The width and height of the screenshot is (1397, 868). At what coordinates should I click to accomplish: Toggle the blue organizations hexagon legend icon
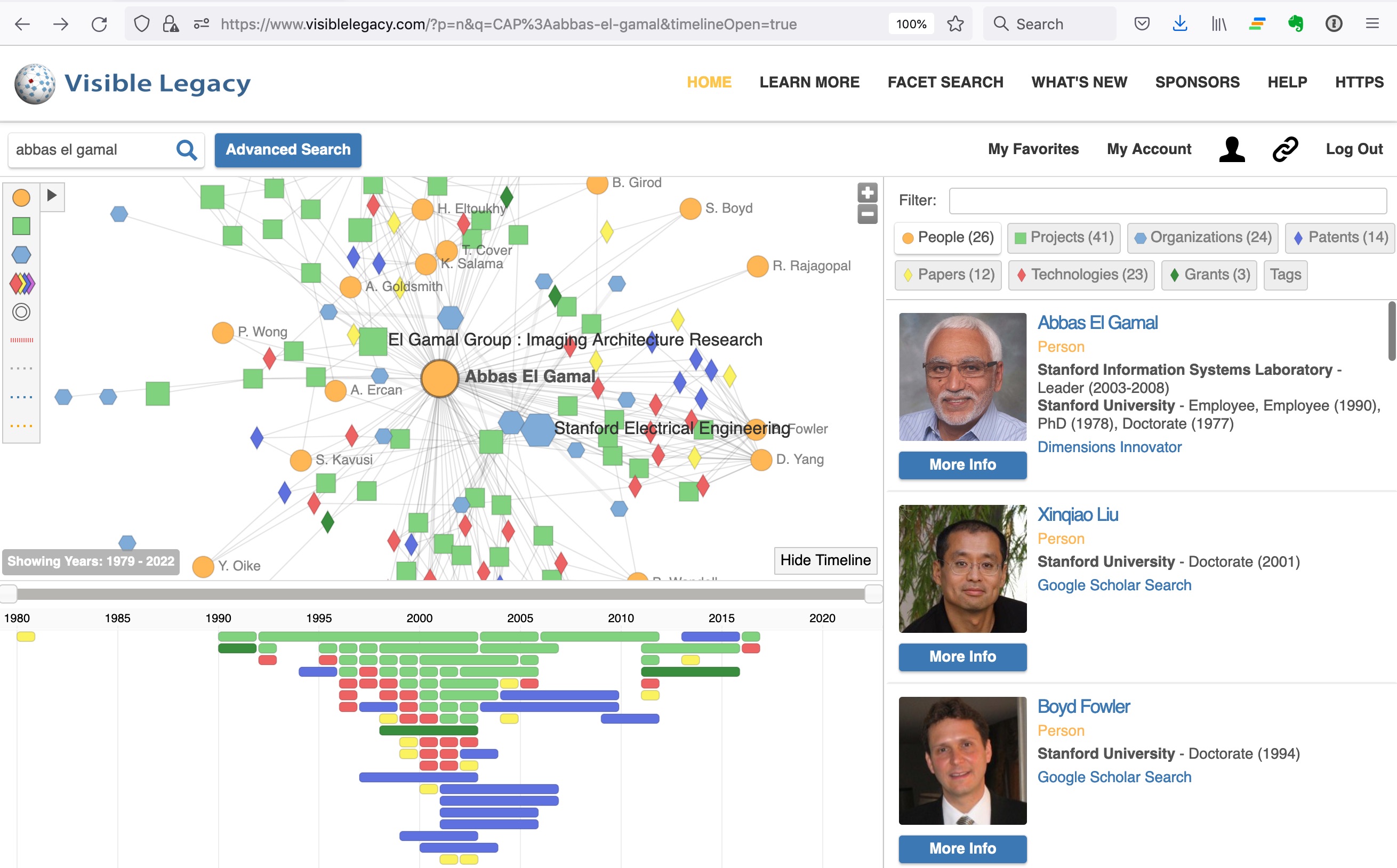tap(21, 254)
